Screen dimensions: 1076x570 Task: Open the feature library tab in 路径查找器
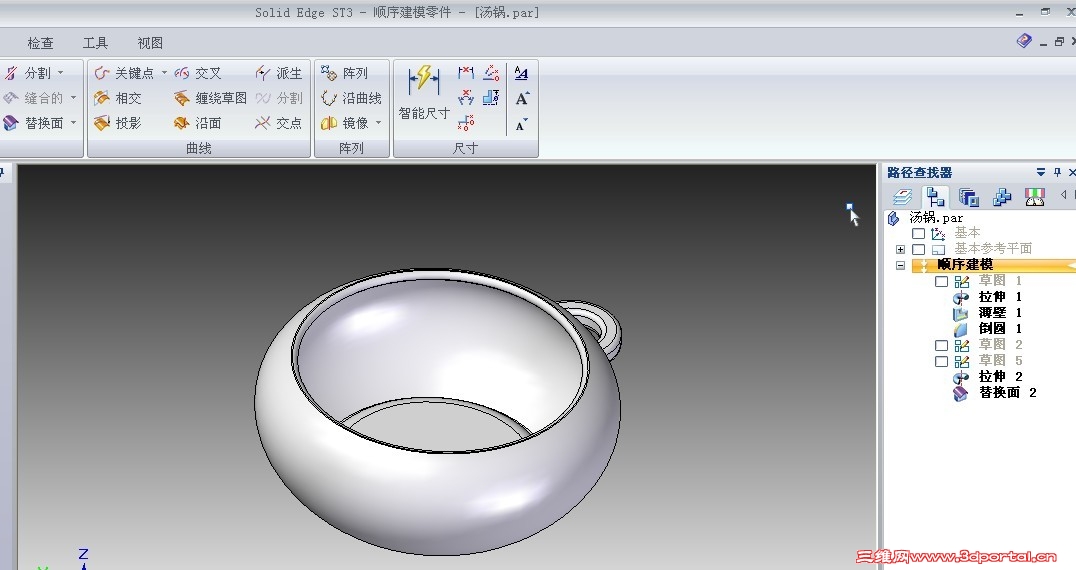tap(968, 198)
